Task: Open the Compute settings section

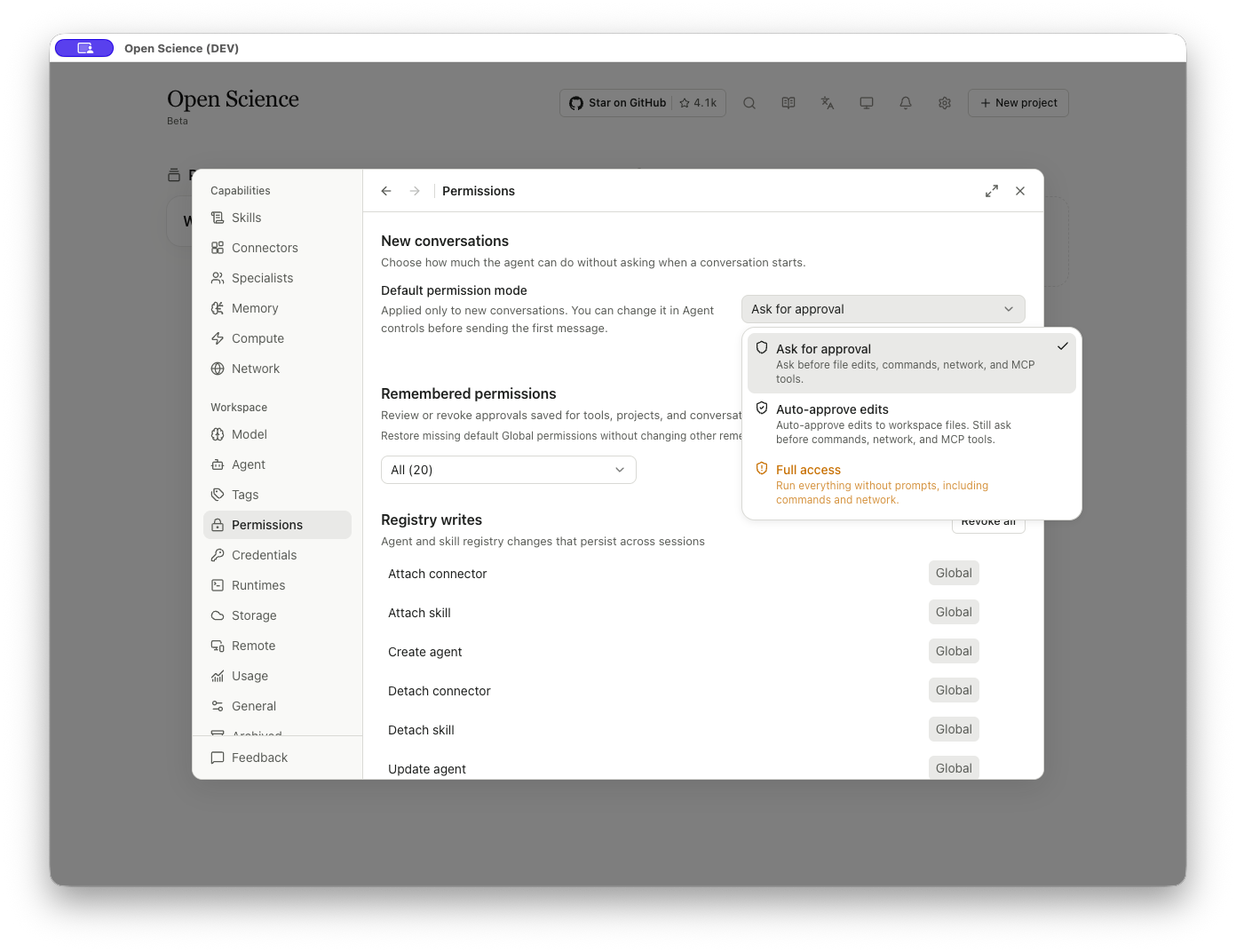Action: [x=277, y=338]
